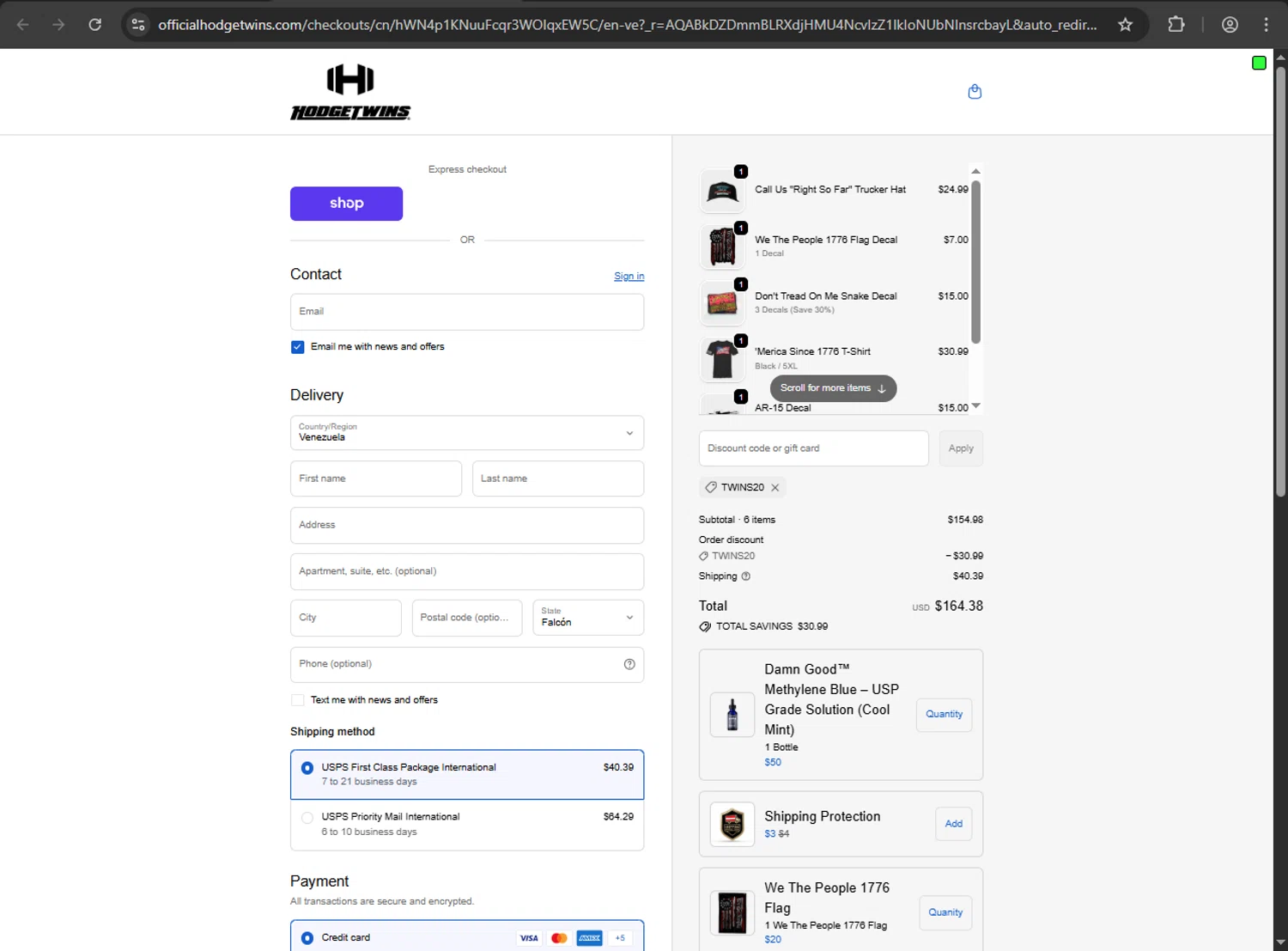Viewport: 1288px width, 951px height.
Task: Choose Quanity for We The People 1776 Flag
Action: tap(945, 912)
